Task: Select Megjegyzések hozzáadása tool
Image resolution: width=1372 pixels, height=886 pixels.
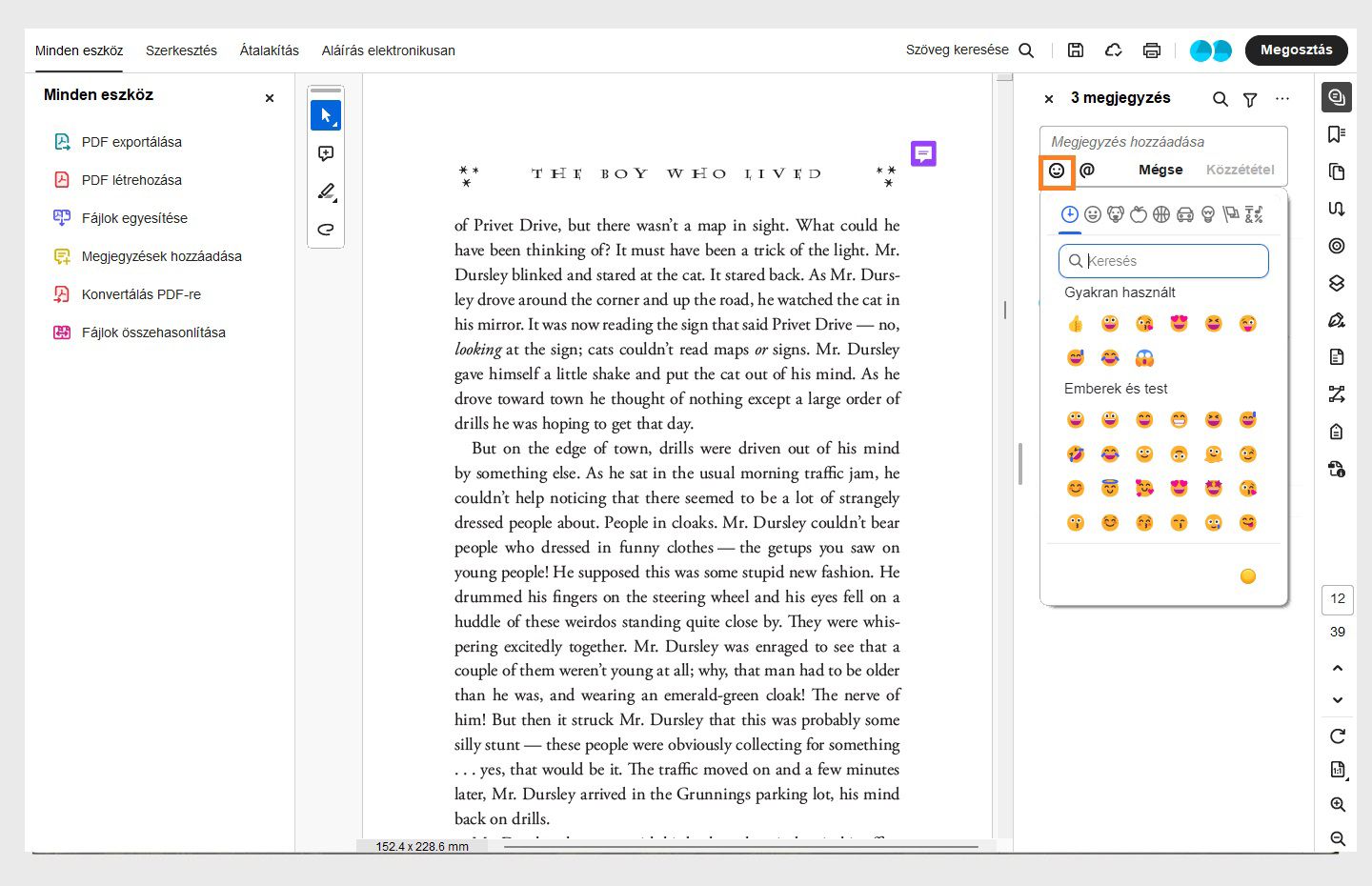Action: (147, 256)
